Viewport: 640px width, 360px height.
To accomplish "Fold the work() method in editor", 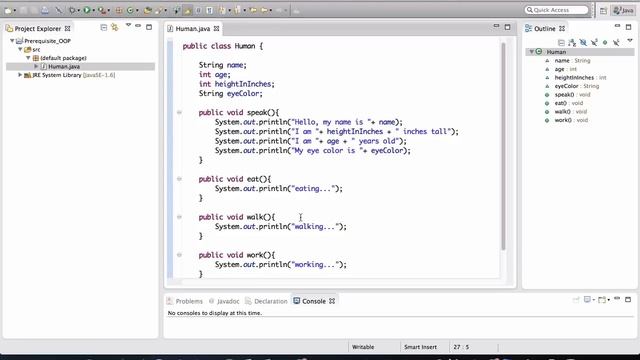I will [x=179, y=255].
